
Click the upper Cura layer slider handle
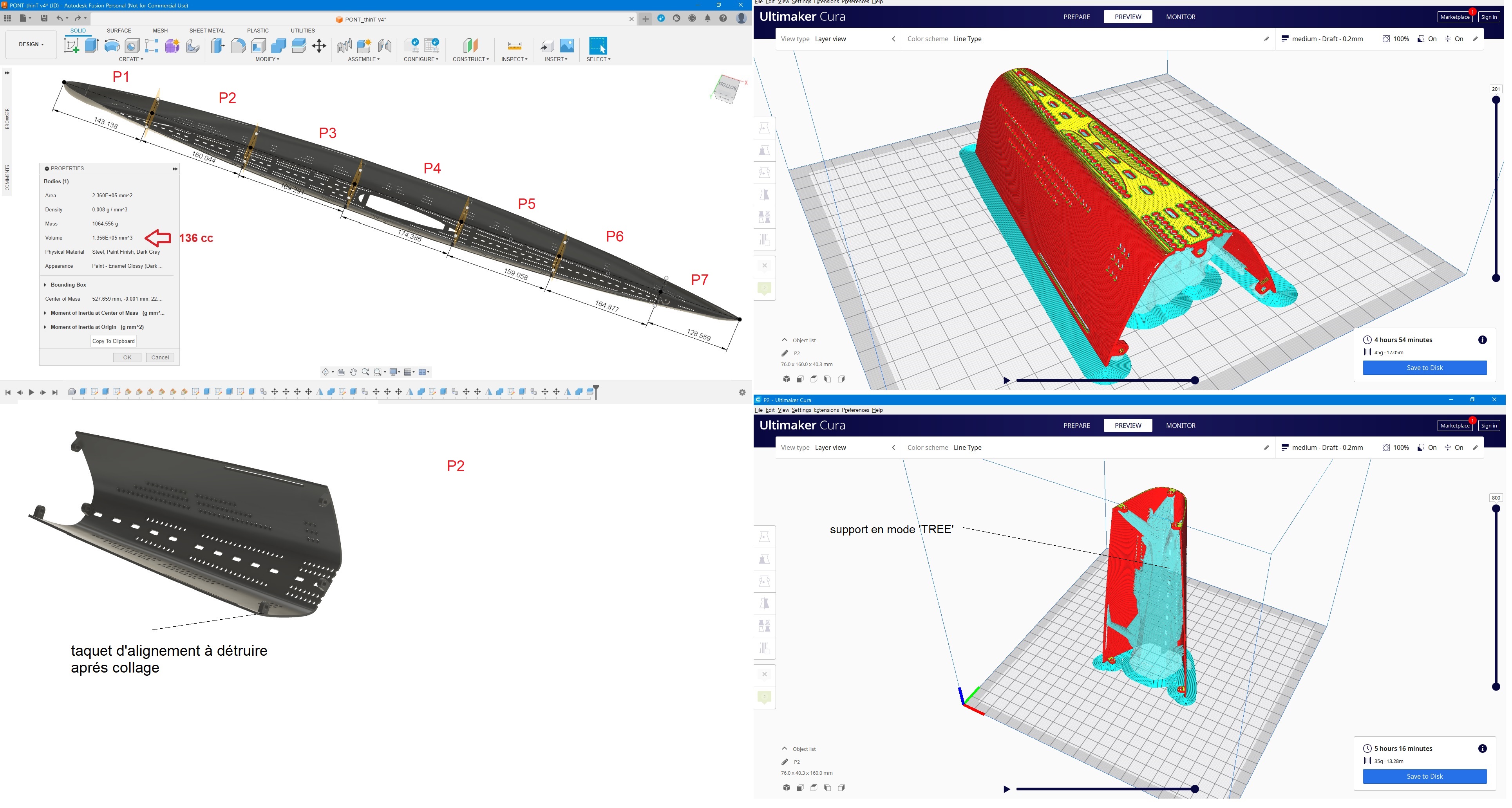tap(1496, 100)
